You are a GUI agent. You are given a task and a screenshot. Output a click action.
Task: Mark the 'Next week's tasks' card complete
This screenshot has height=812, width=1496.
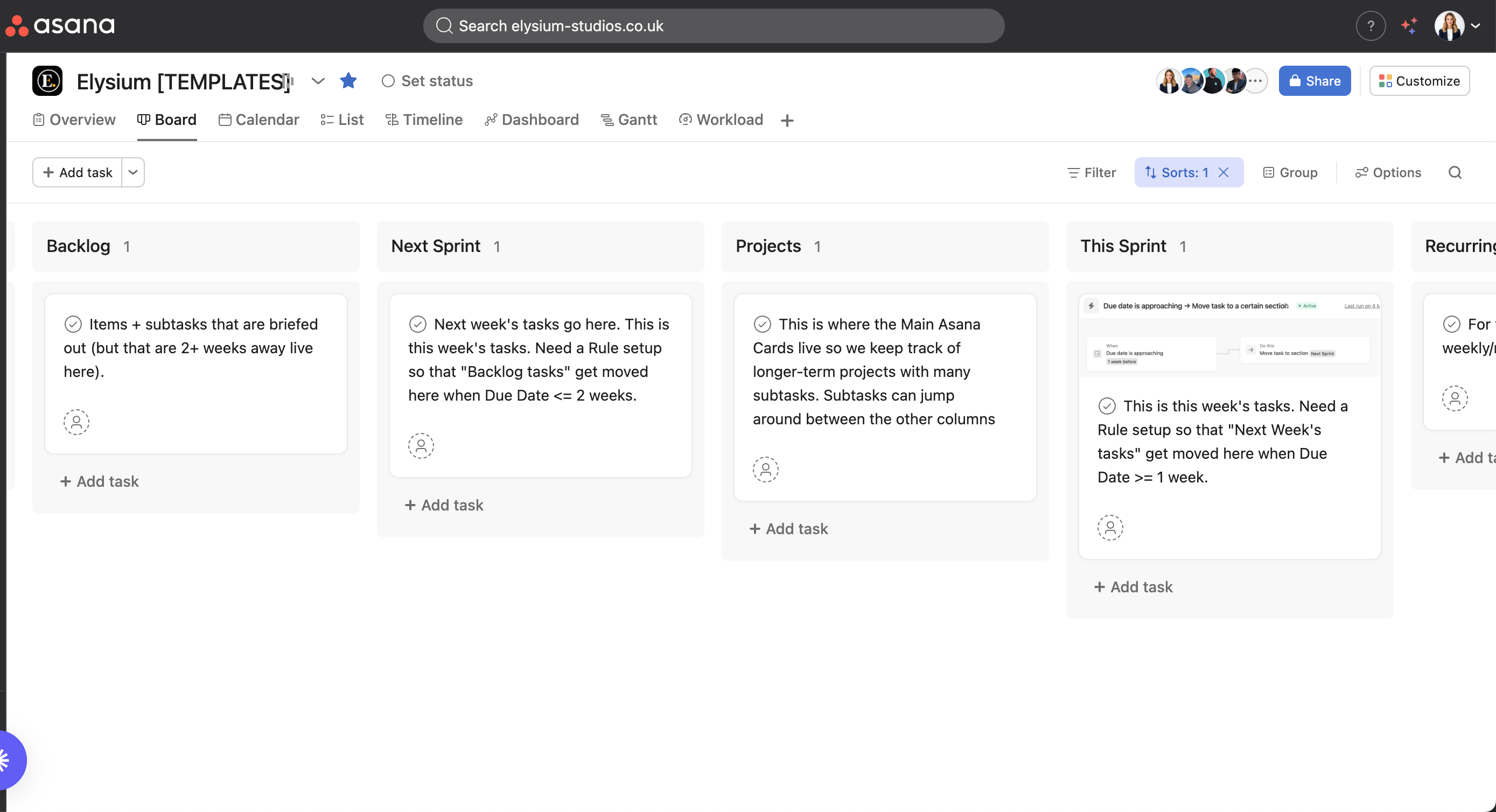417,324
